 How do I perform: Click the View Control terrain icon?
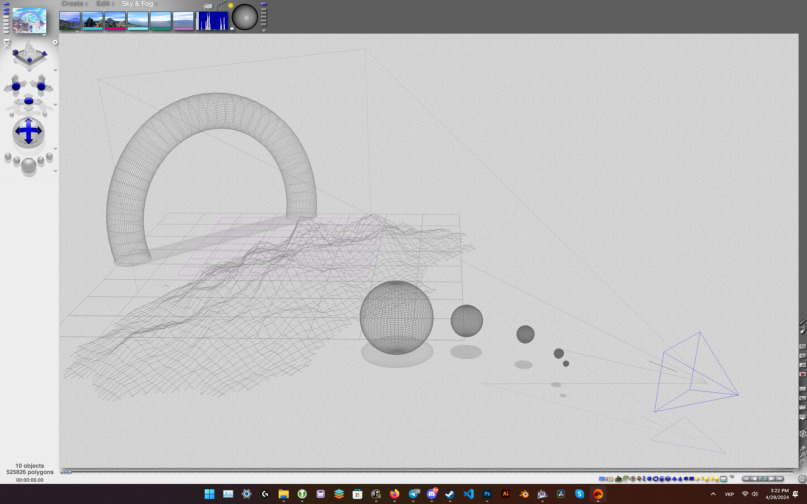pyautogui.click(x=28, y=53)
